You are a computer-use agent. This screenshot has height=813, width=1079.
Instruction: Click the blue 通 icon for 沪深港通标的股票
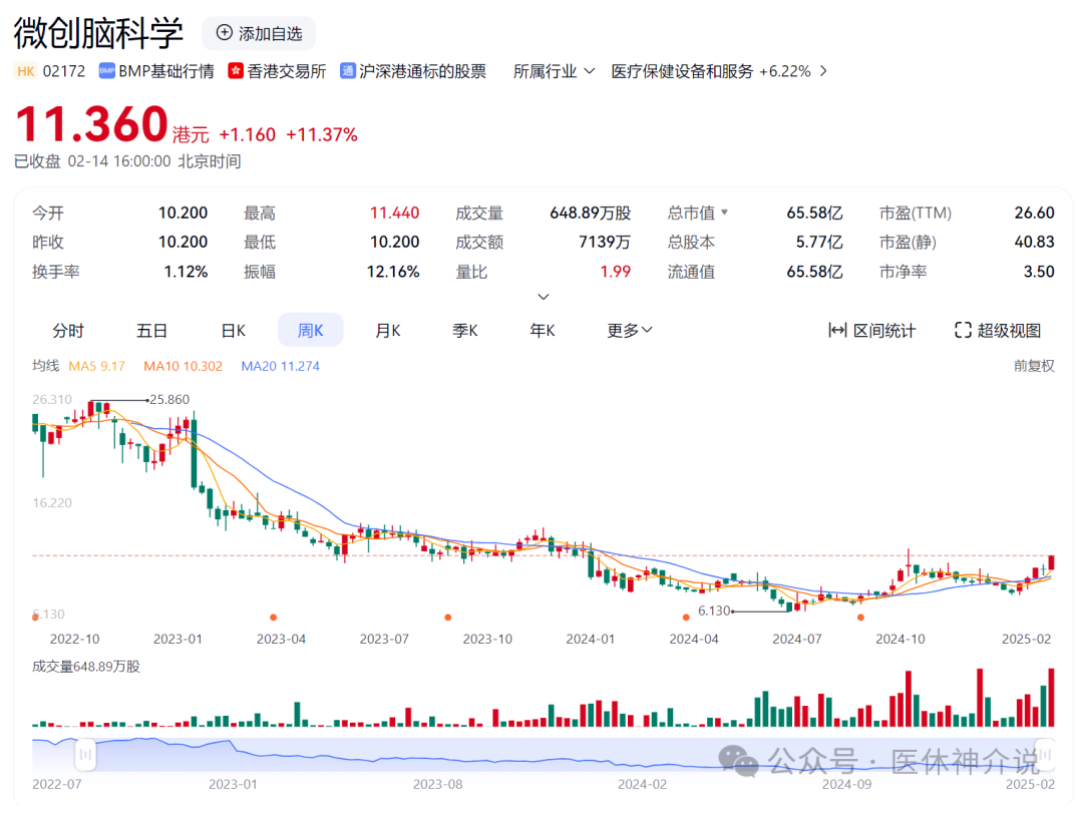pos(348,71)
